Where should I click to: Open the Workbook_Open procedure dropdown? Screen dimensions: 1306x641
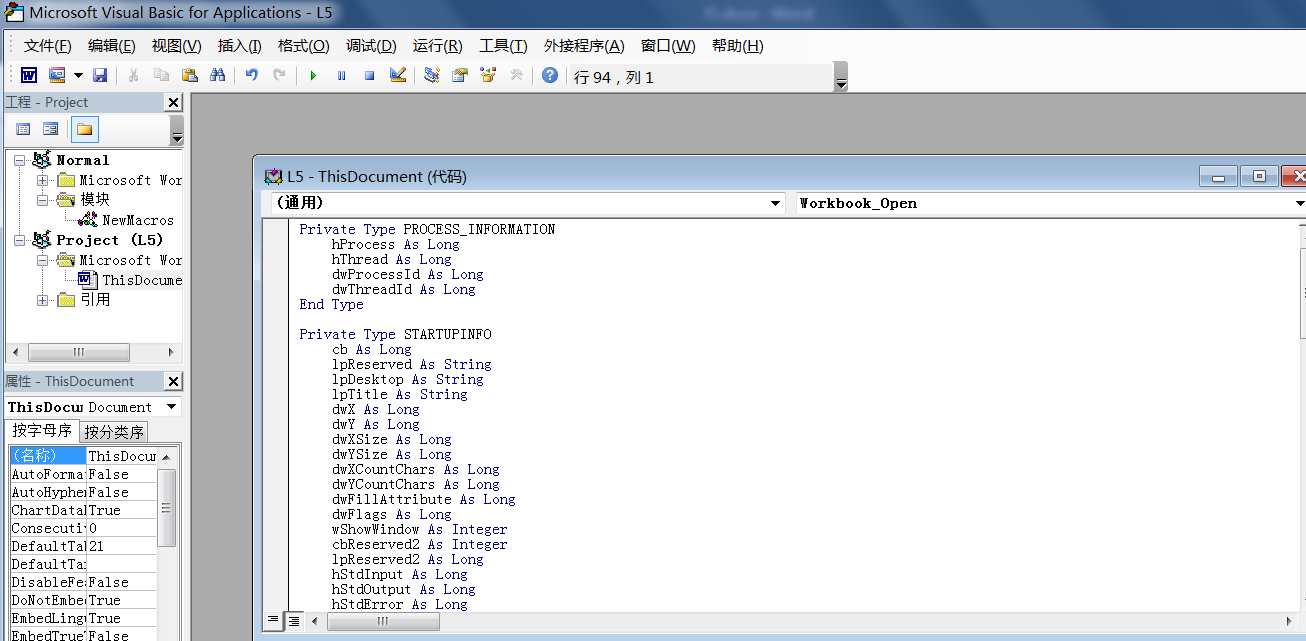1299,203
